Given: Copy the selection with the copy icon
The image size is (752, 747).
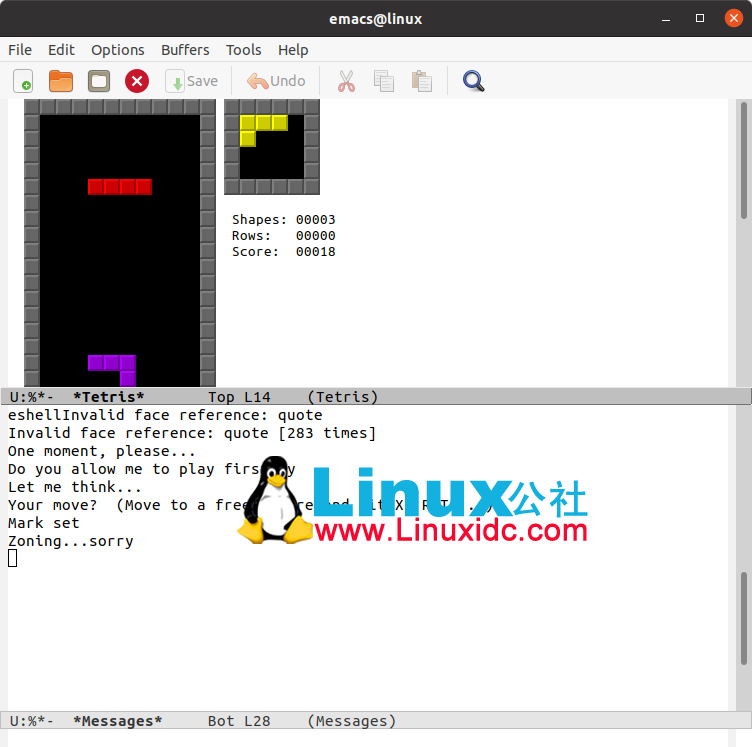Looking at the screenshot, I should [384, 81].
